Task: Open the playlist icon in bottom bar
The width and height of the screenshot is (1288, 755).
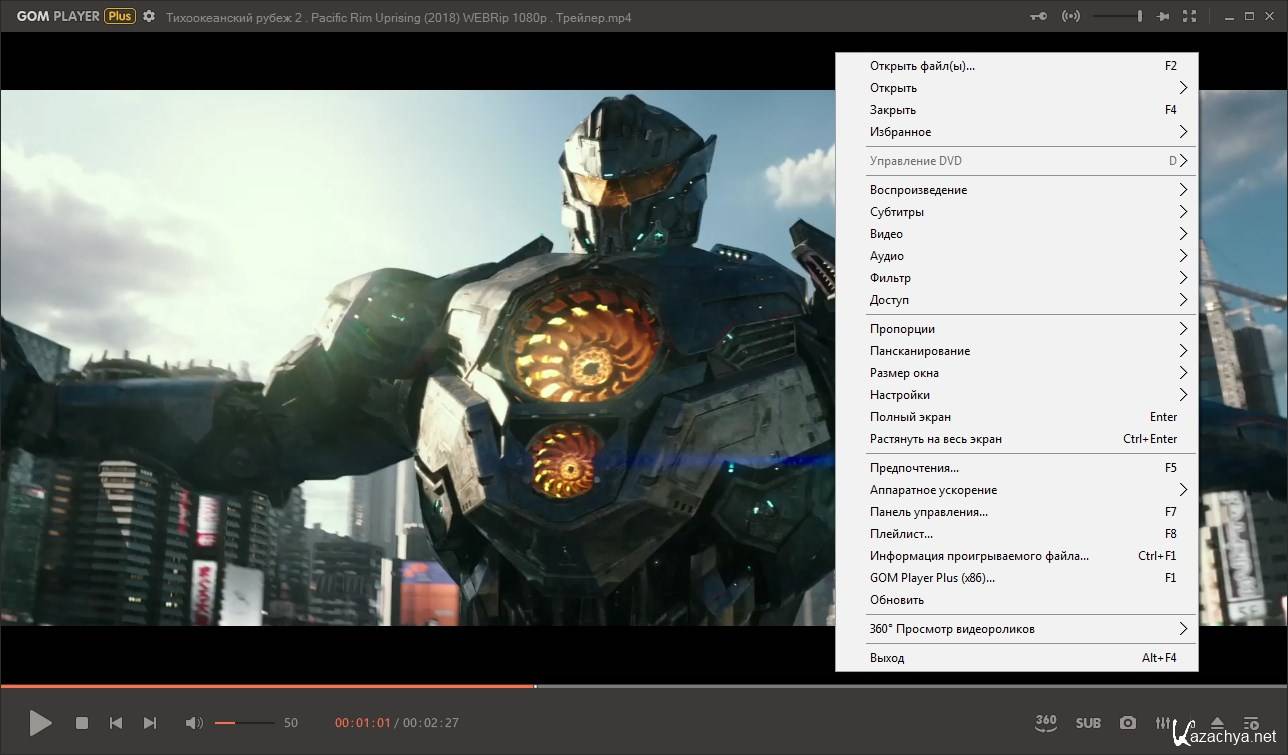Action: click(1251, 723)
